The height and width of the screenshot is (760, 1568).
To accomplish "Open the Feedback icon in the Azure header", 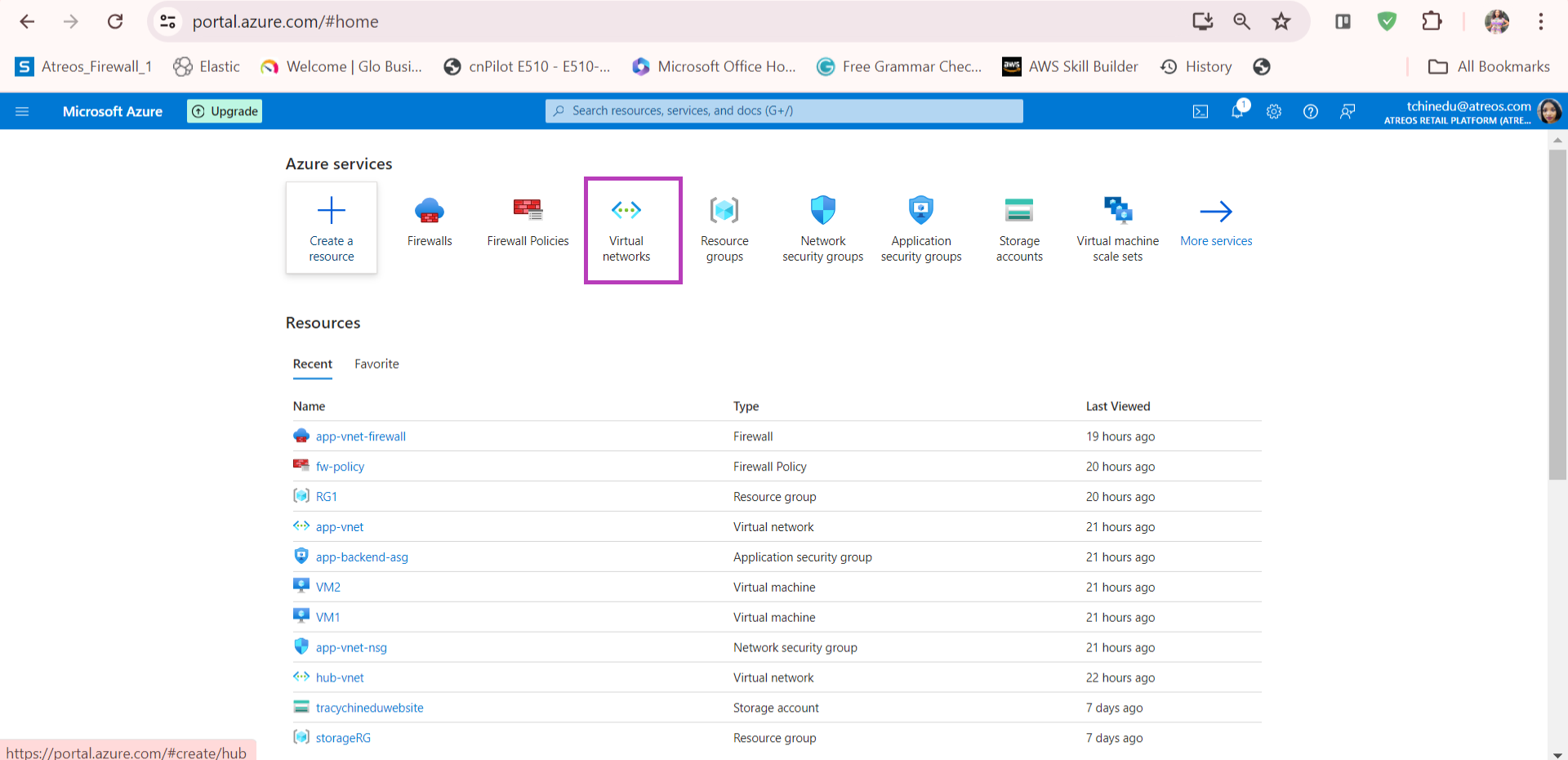I will (1347, 111).
